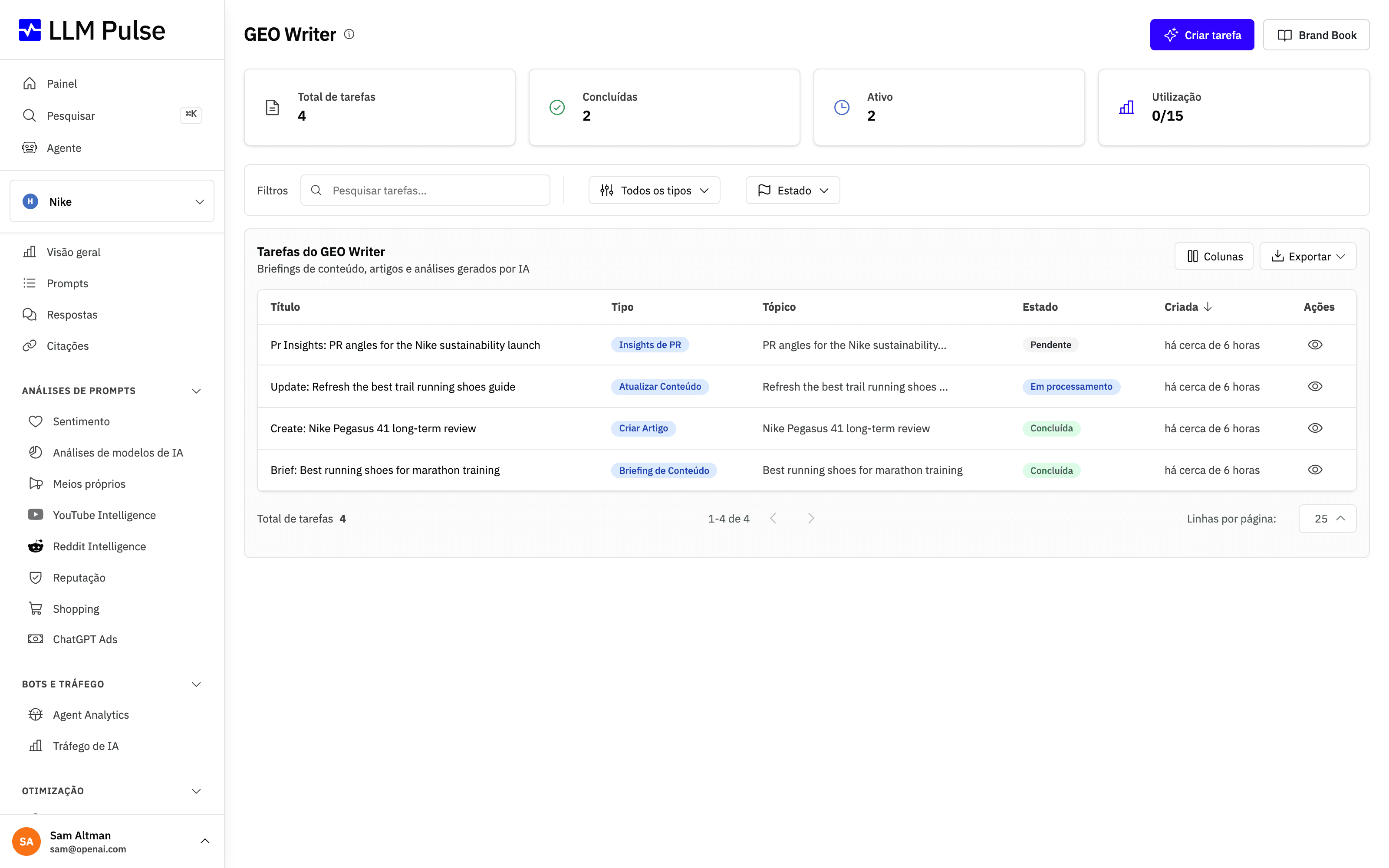Image resolution: width=1389 pixels, height=868 pixels.
Task: Open the Todos os tipos filter
Action: 654,190
